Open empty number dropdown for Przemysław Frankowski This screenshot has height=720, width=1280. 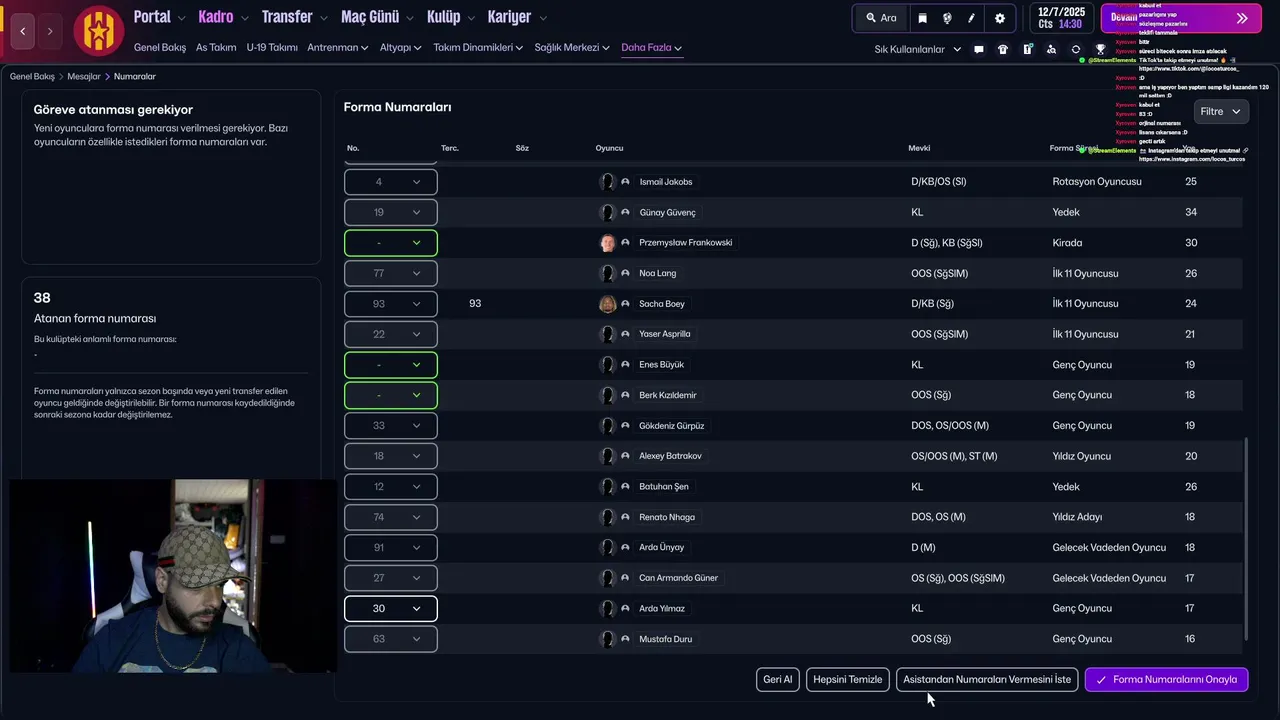pyautogui.click(x=390, y=243)
